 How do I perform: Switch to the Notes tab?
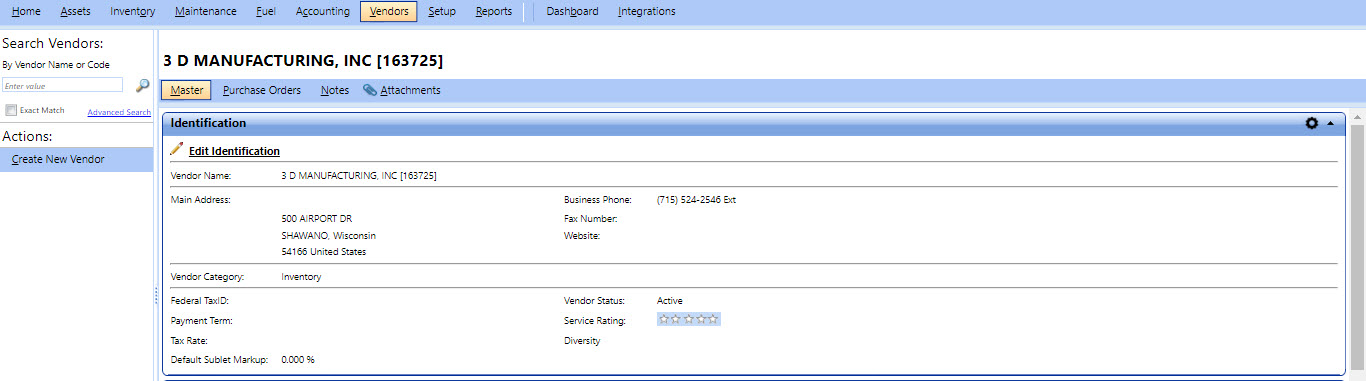tap(335, 90)
